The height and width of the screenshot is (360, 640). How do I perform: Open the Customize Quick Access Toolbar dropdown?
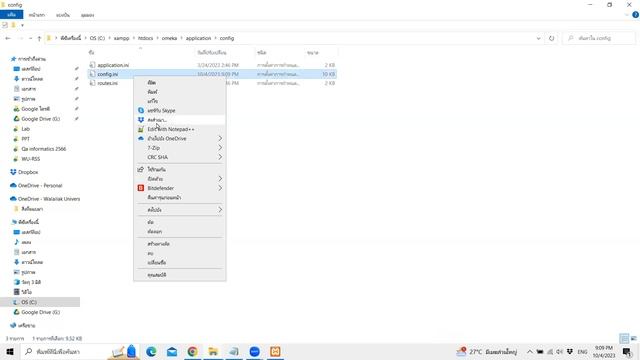(x=22, y=25)
